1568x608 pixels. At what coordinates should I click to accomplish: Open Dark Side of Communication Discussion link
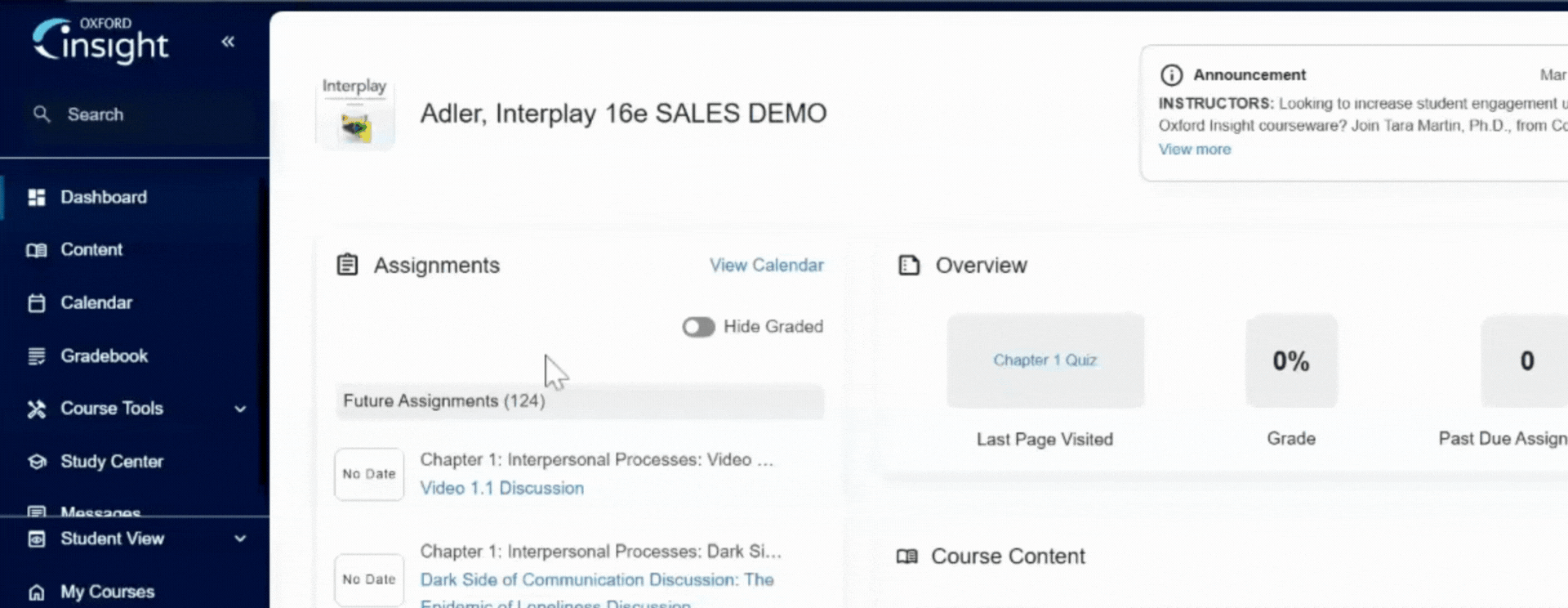tap(597, 579)
